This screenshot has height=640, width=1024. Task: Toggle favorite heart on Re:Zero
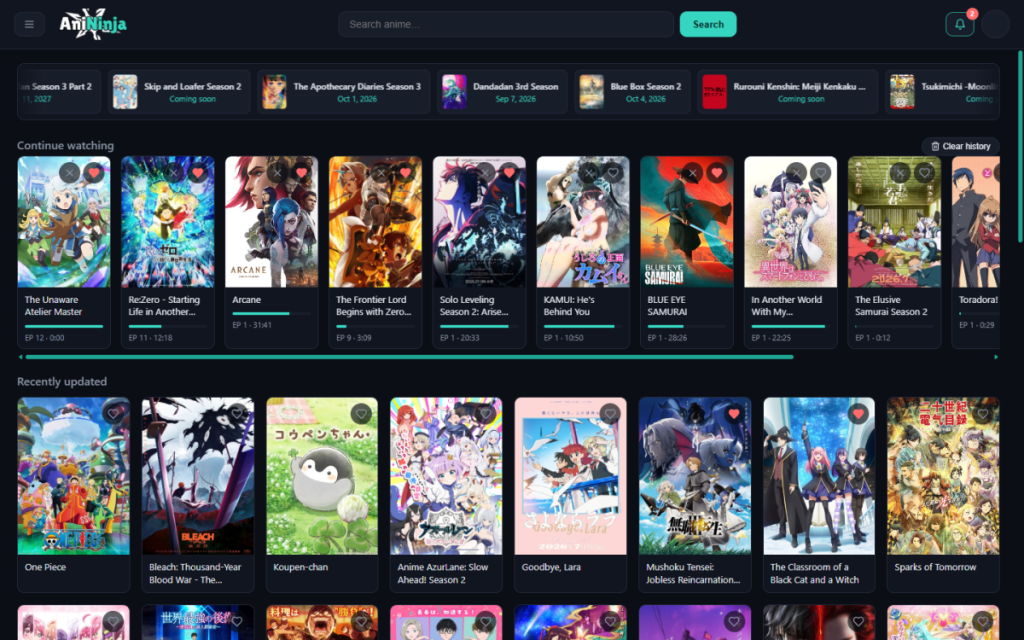(198, 173)
